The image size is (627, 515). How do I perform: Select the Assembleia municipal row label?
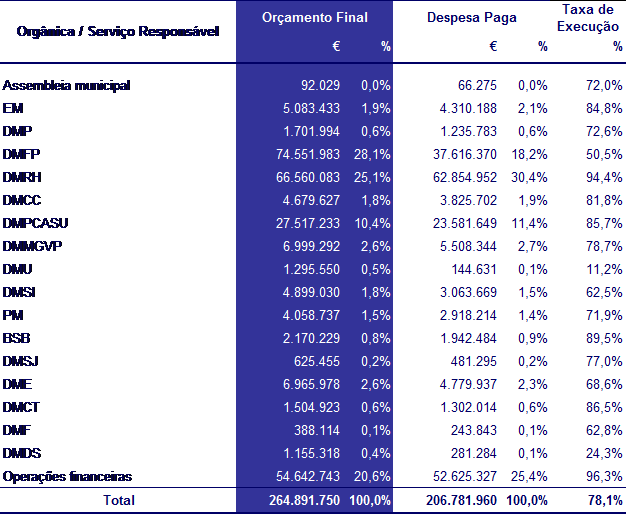click(66, 85)
